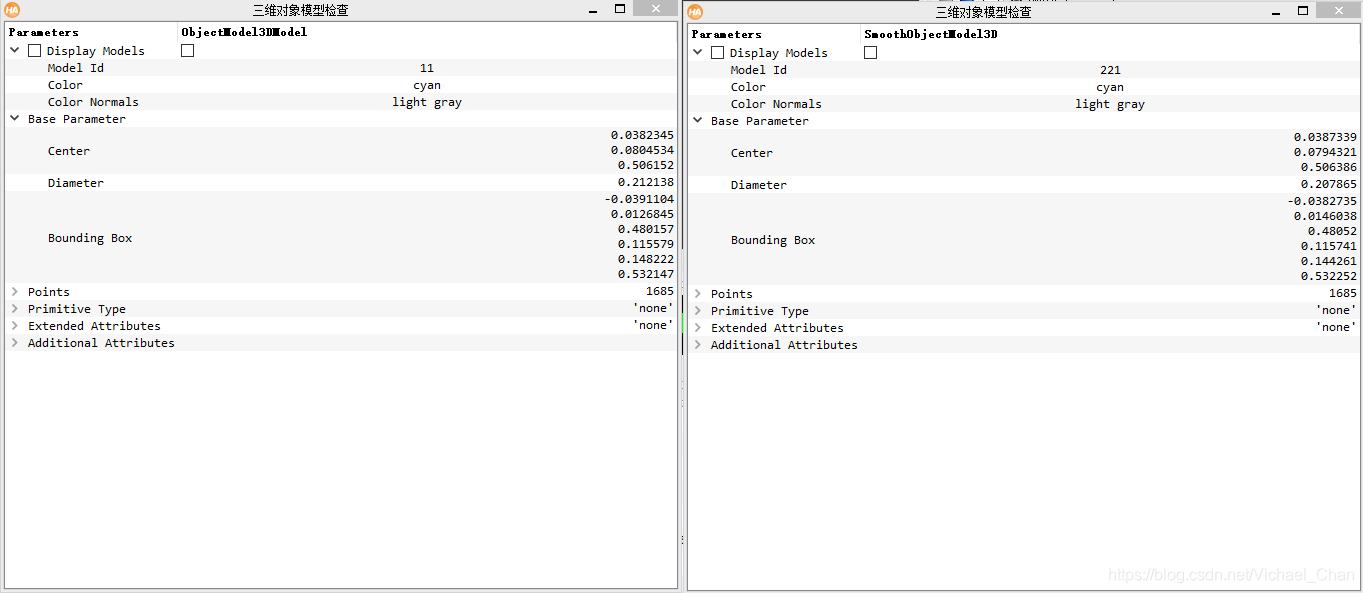
Task: Expand Primitive Type row in left window
Action: pyautogui.click(x=15, y=308)
